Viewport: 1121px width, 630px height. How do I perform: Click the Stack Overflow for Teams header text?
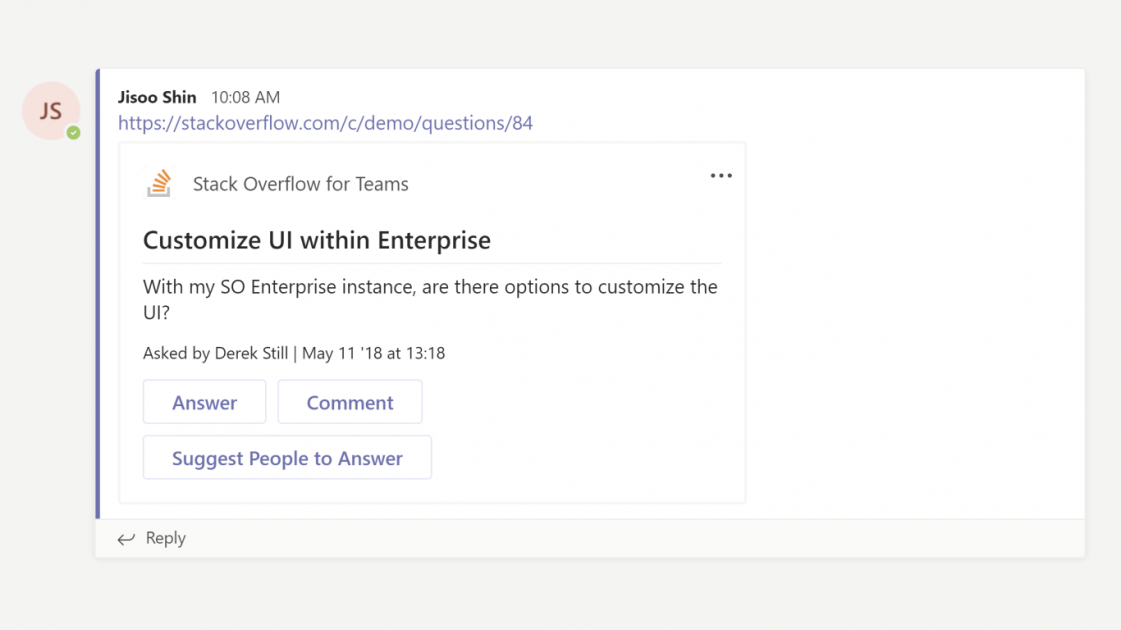click(301, 184)
